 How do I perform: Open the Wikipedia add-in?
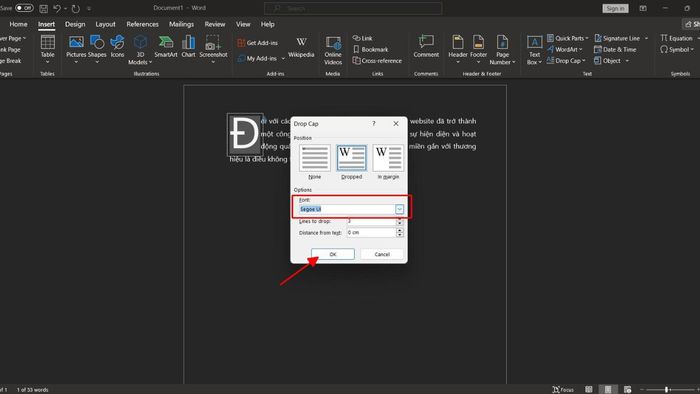tap(301, 47)
